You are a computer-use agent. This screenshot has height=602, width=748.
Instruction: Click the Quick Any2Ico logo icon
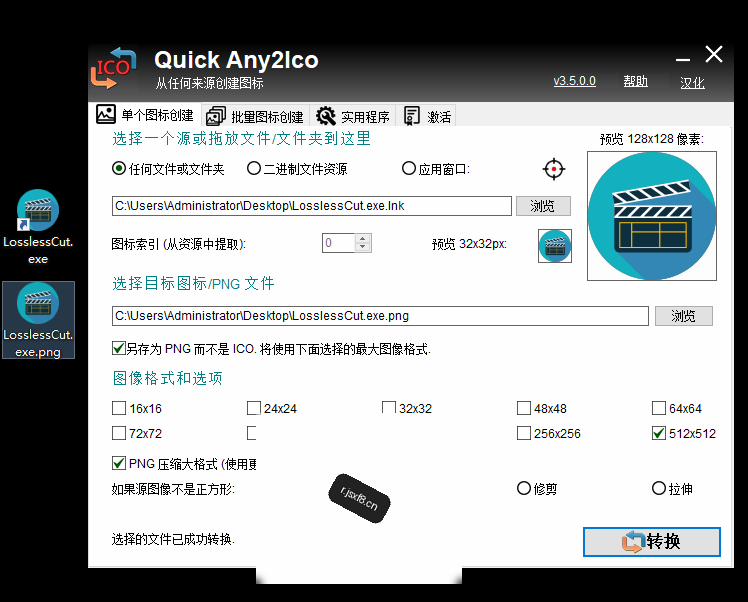tap(114, 68)
